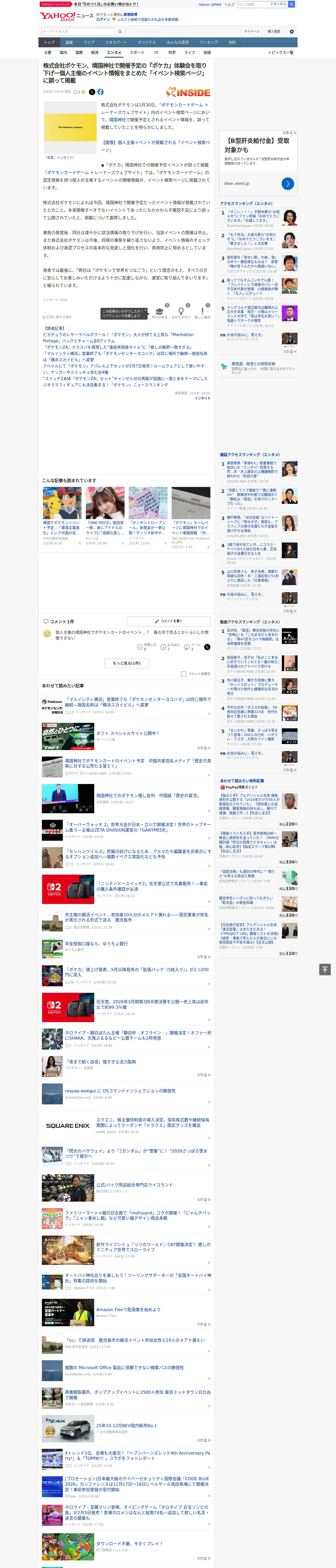Open the 複数の Microsoft Office 製品 article
Image resolution: width=336 pixels, height=1568 pixels.
coord(124,1368)
